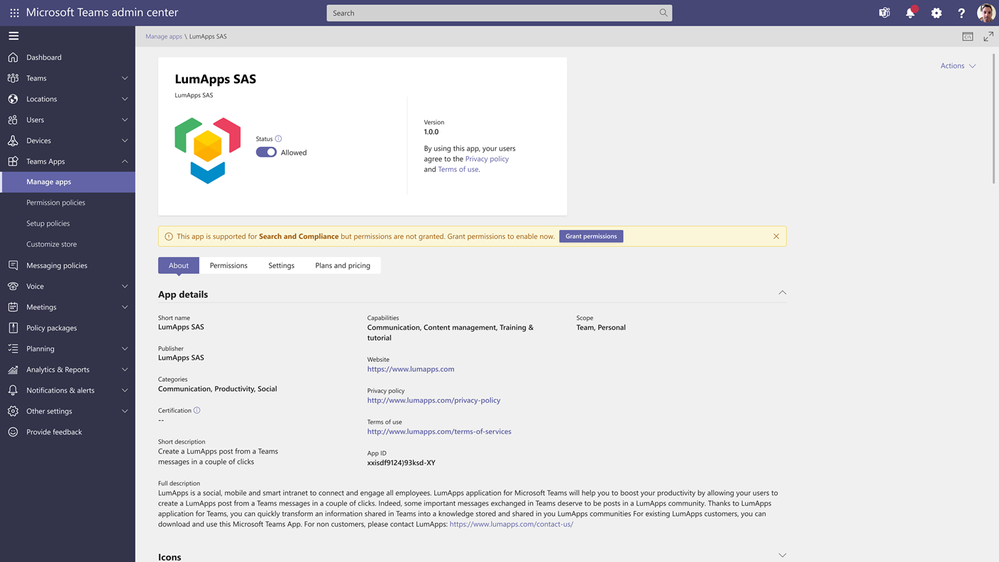Click the LumApps SAS app logo
The width and height of the screenshot is (999, 562).
tap(208, 150)
